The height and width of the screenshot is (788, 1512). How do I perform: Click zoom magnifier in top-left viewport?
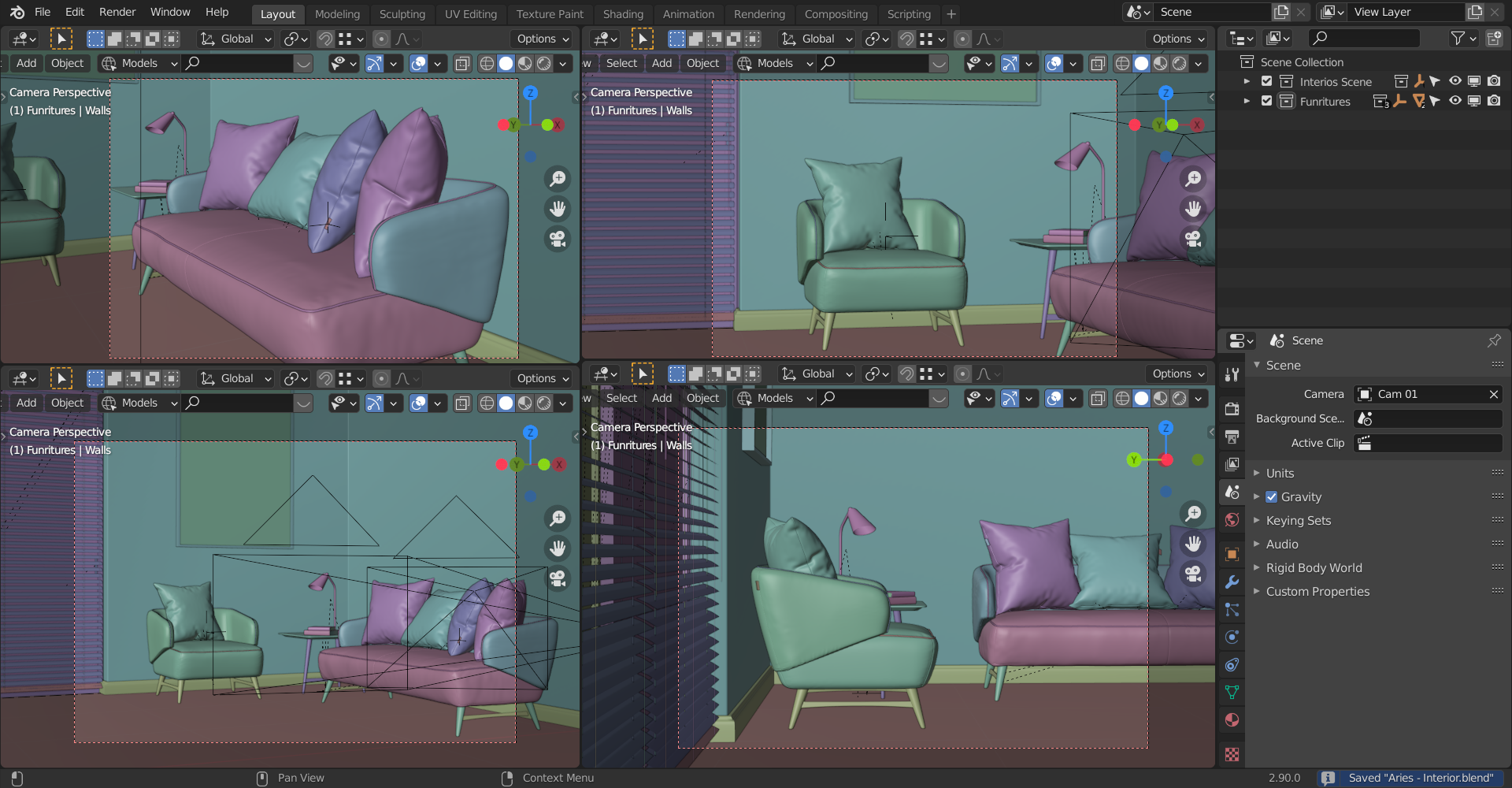[x=558, y=179]
